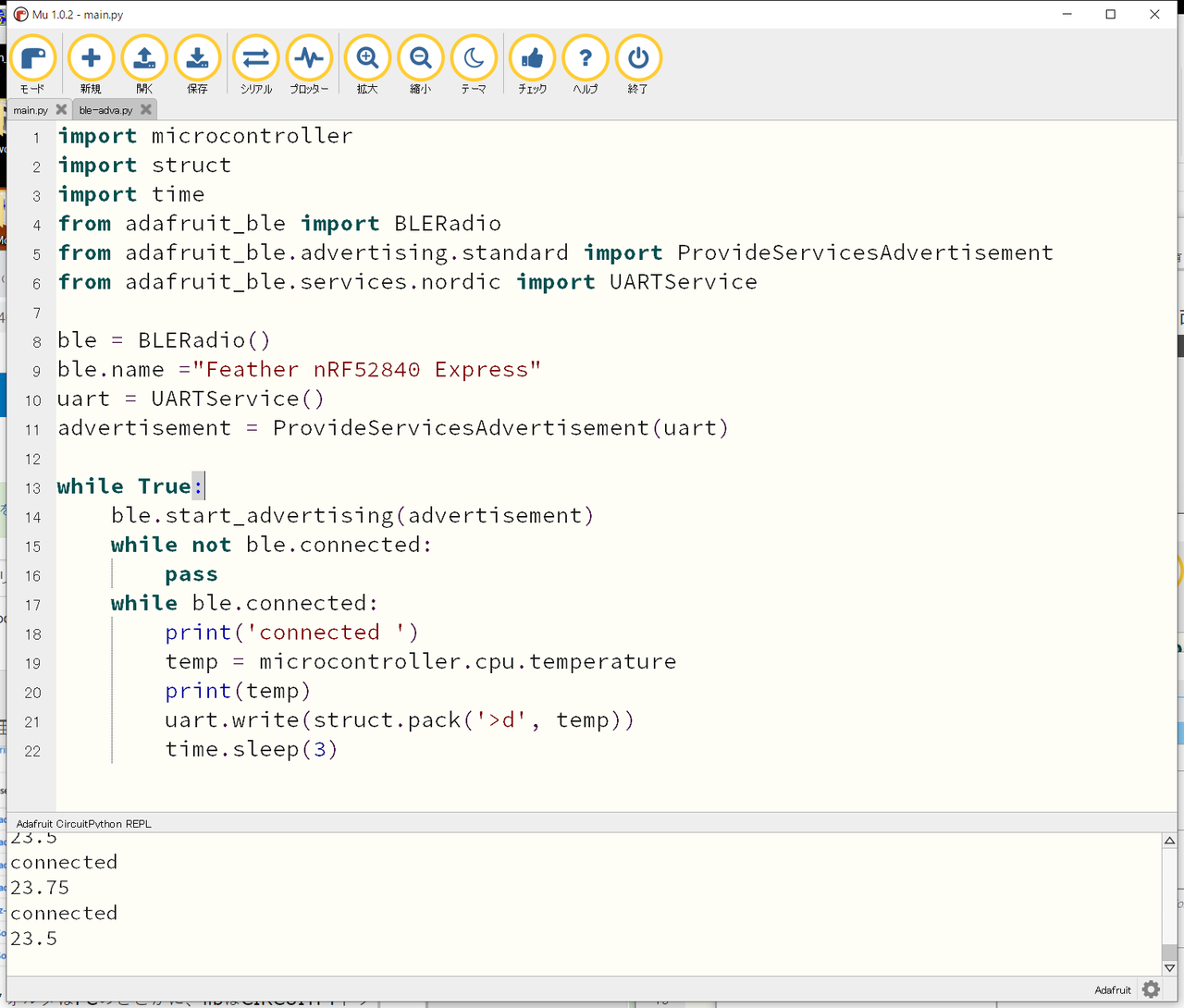Run the チェック code checker
The width and height of the screenshot is (1184, 1008).
(532, 57)
